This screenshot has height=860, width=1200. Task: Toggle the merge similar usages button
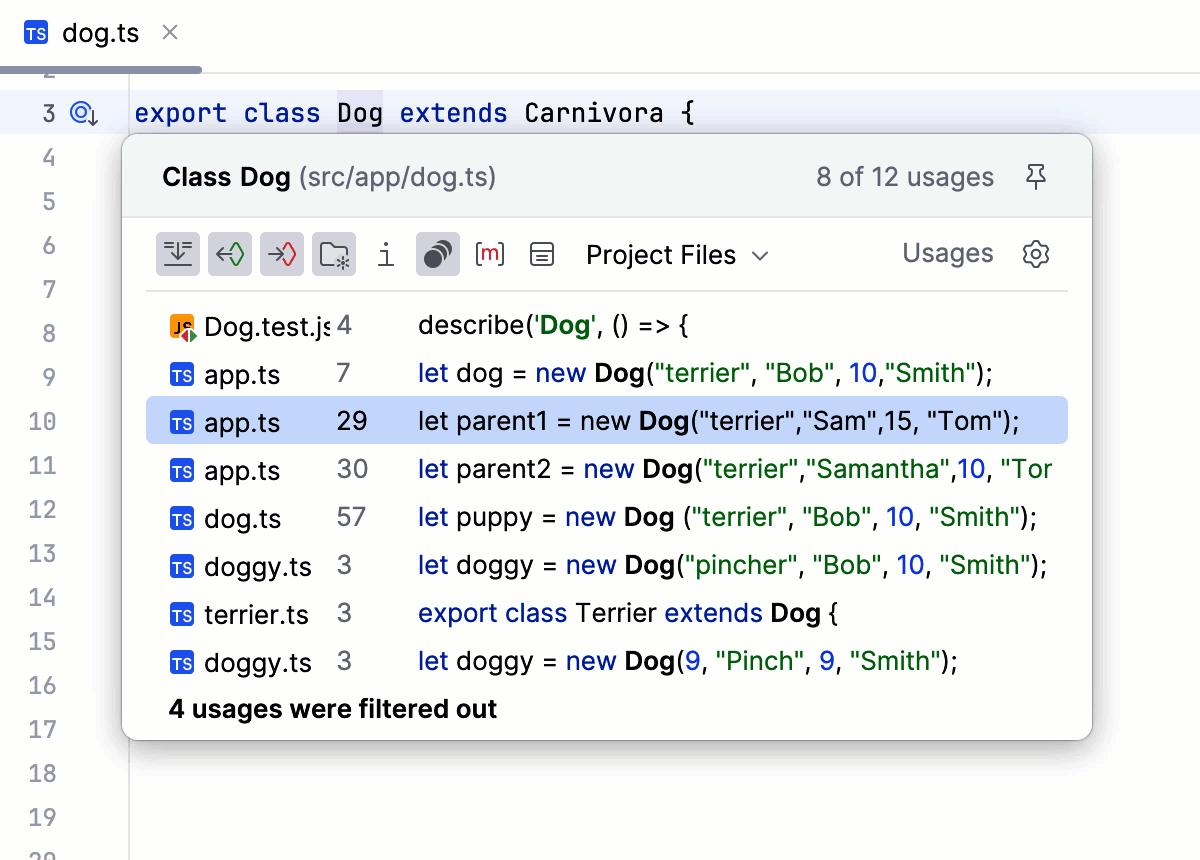click(x=178, y=255)
